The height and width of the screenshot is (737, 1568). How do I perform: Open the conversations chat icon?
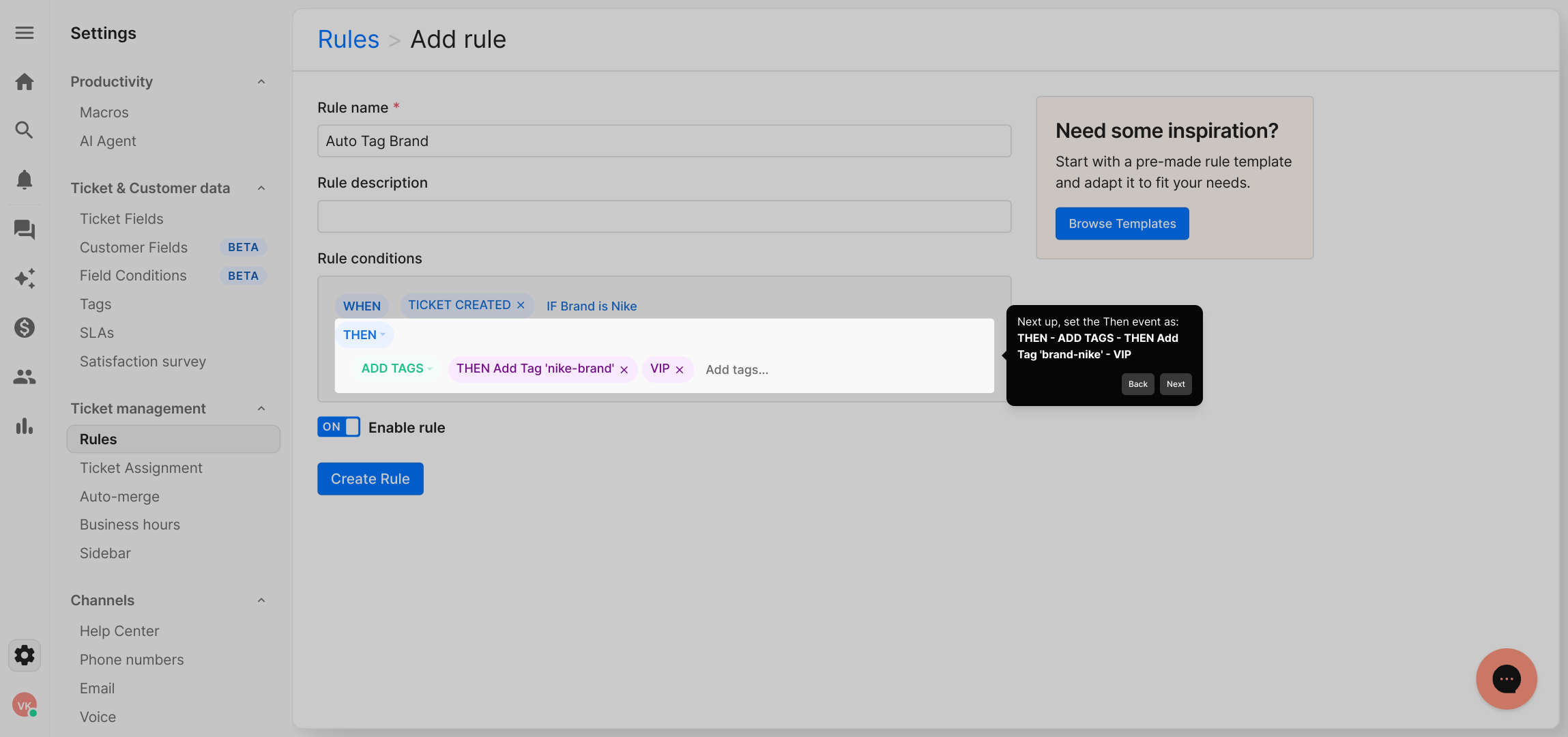25,229
